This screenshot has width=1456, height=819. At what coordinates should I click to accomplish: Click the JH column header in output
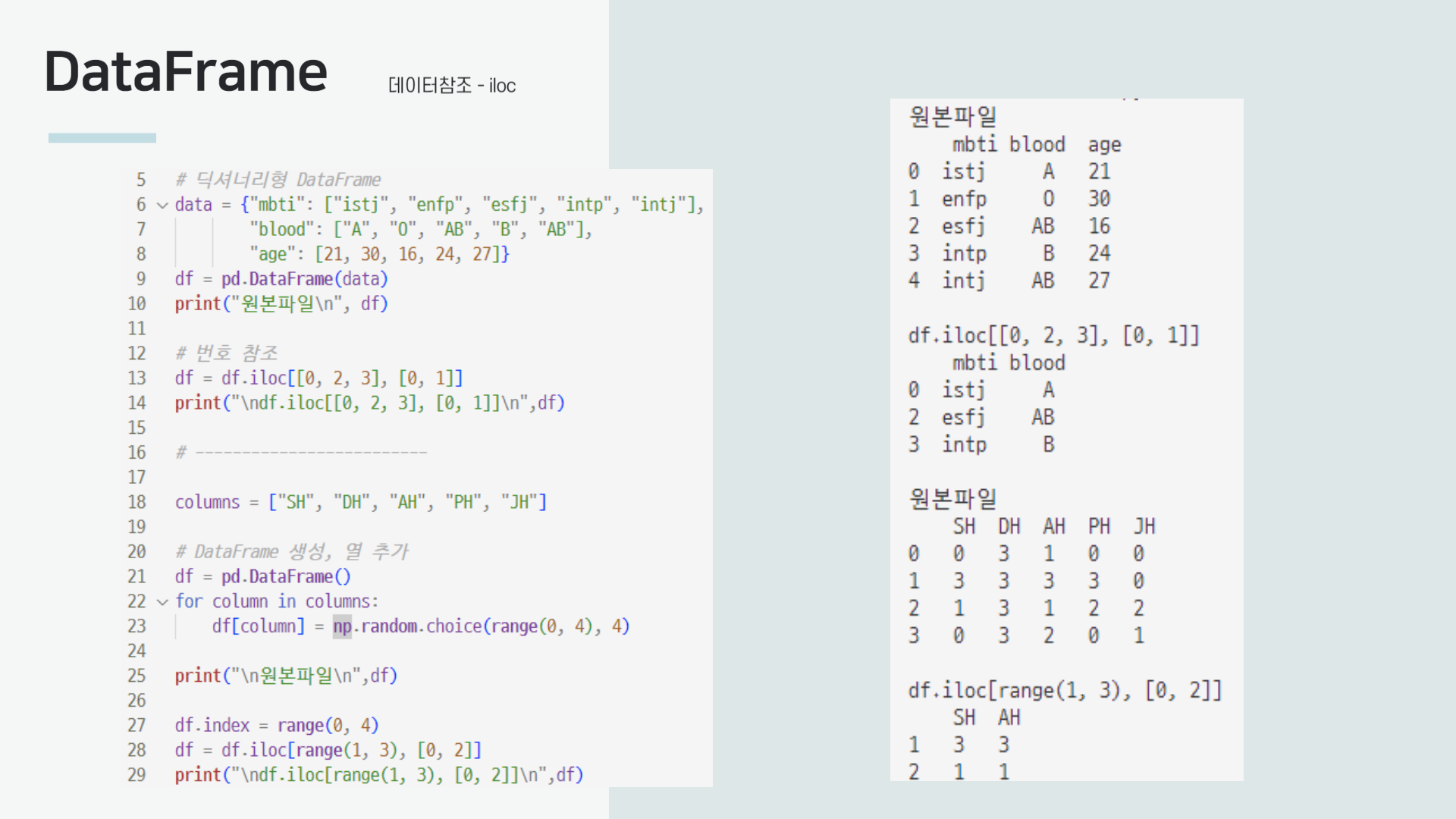pos(1144,526)
